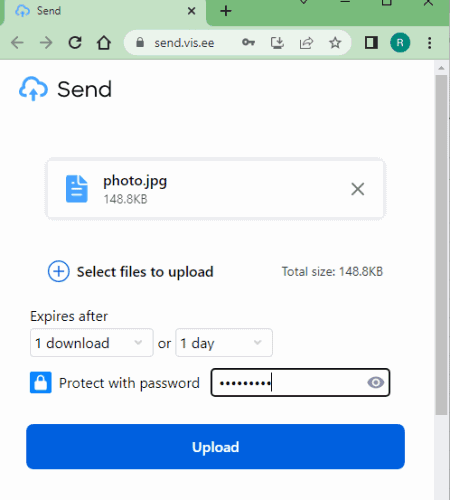Screen dimensions: 450x500
Task: Click the photo.jpg file document icon
Action: click(77, 189)
